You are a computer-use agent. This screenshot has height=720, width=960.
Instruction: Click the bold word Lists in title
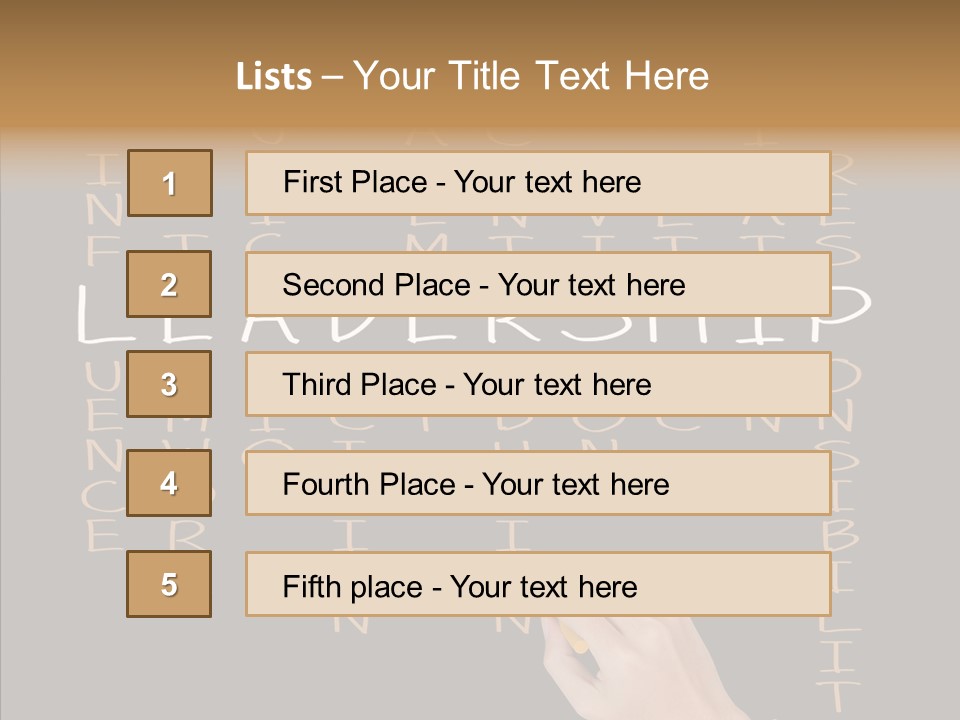click(274, 76)
